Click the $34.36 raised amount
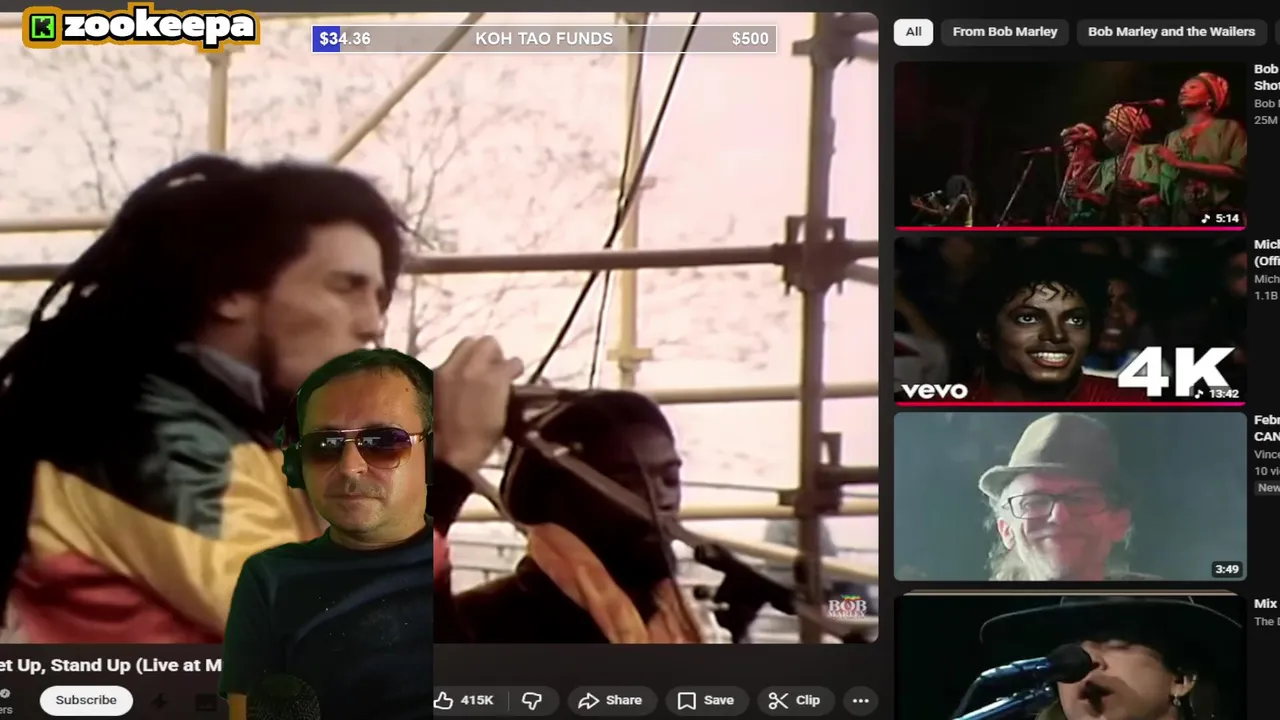 click(345, 38)
